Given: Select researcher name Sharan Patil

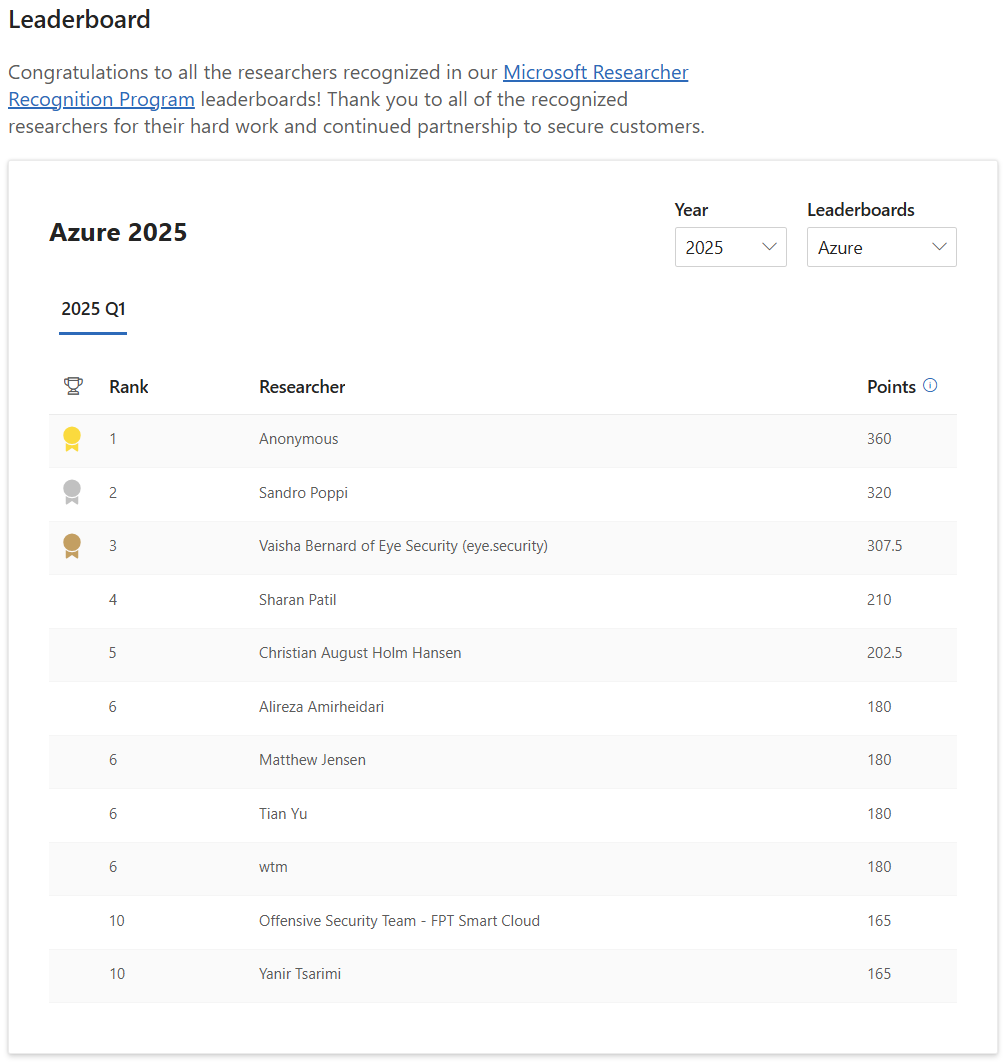Looking at the screenshot, I should click(298, 600).
